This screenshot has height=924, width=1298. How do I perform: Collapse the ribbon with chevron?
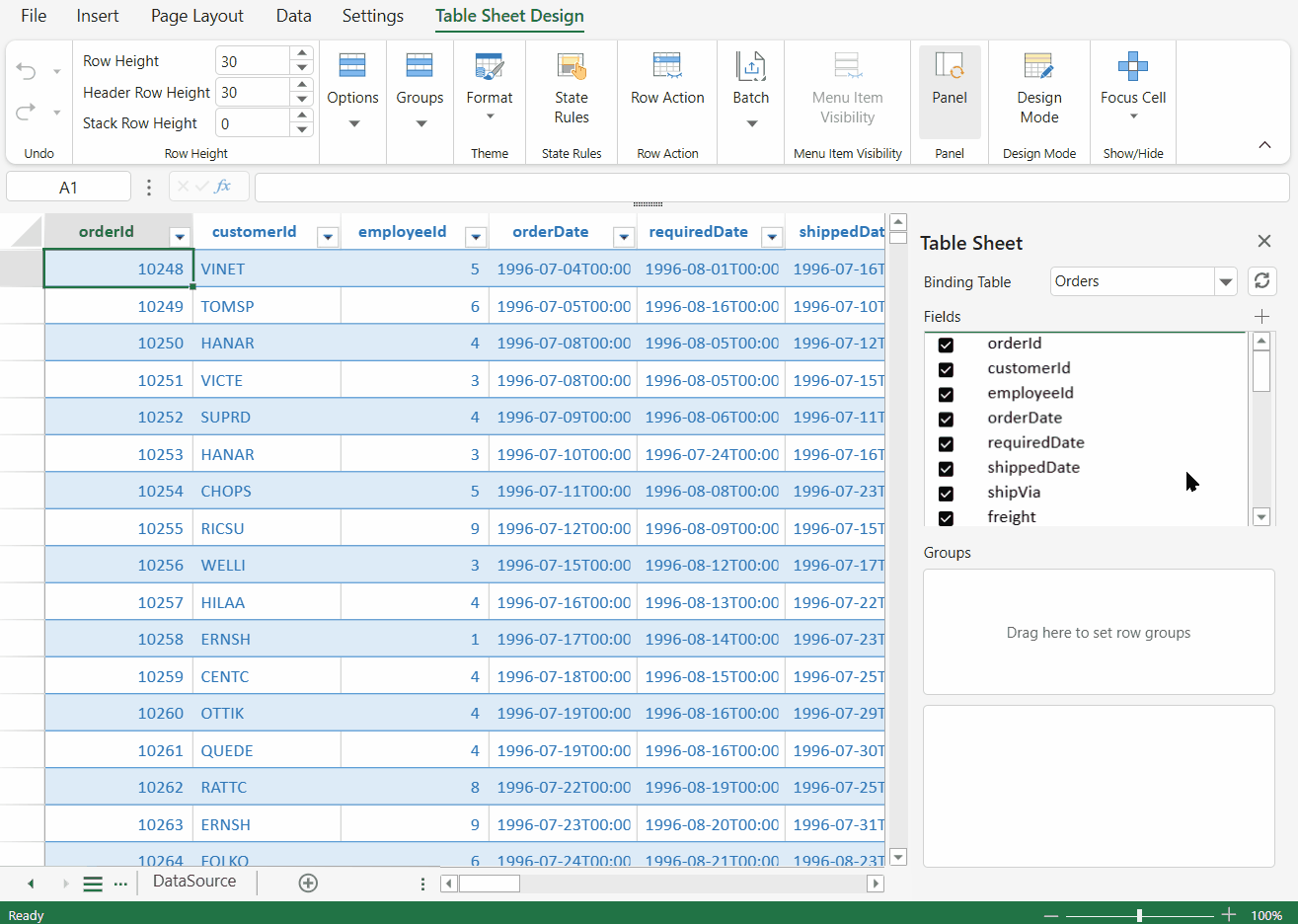click(1264, 145)
